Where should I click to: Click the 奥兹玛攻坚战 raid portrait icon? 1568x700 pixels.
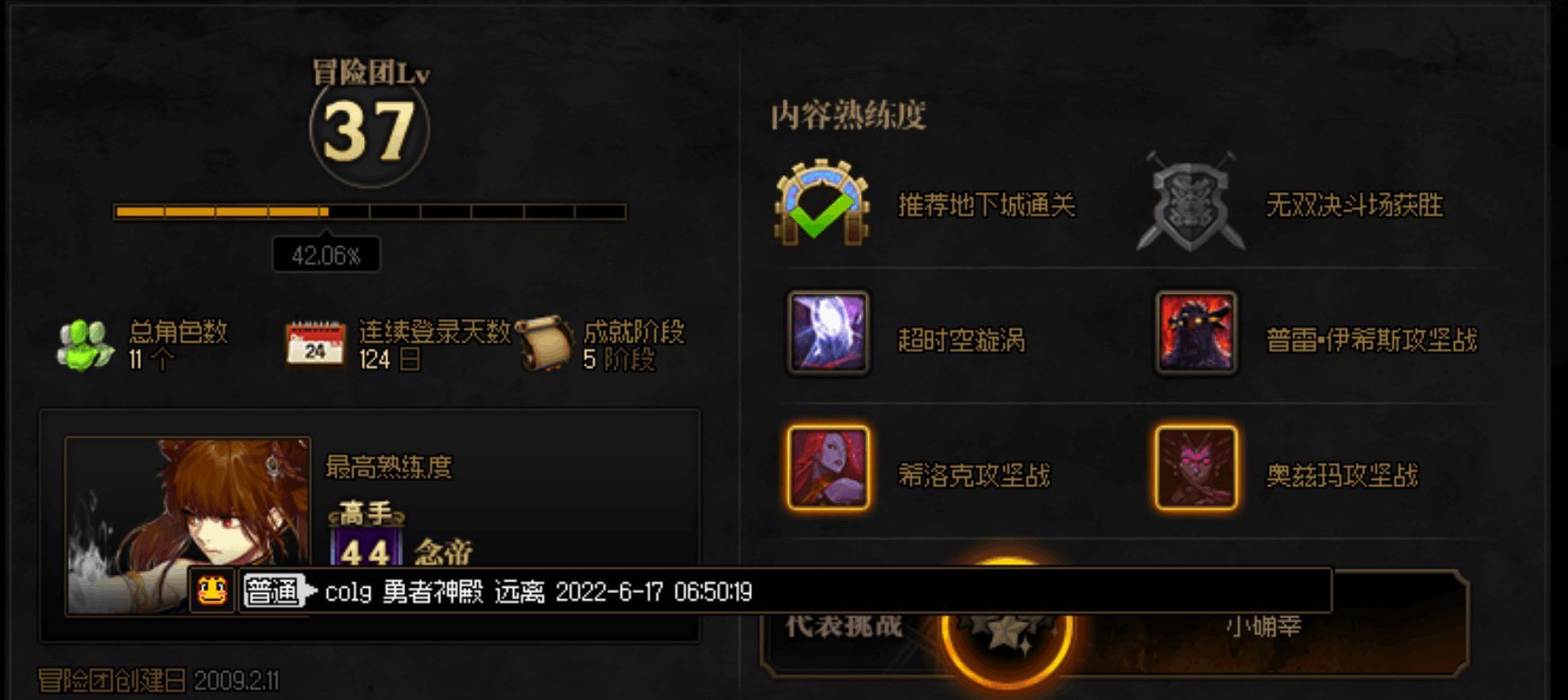click(x=1196, y=468)
